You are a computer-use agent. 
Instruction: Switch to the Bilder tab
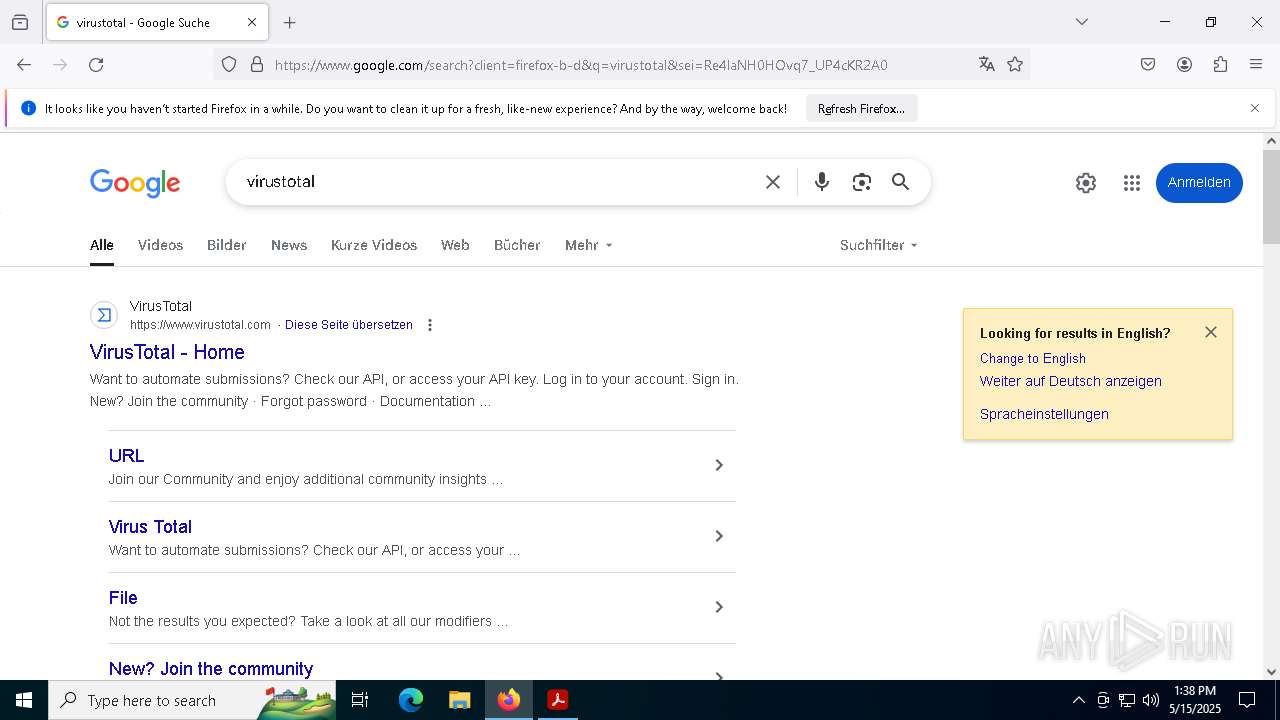click(x=227, y=245)
